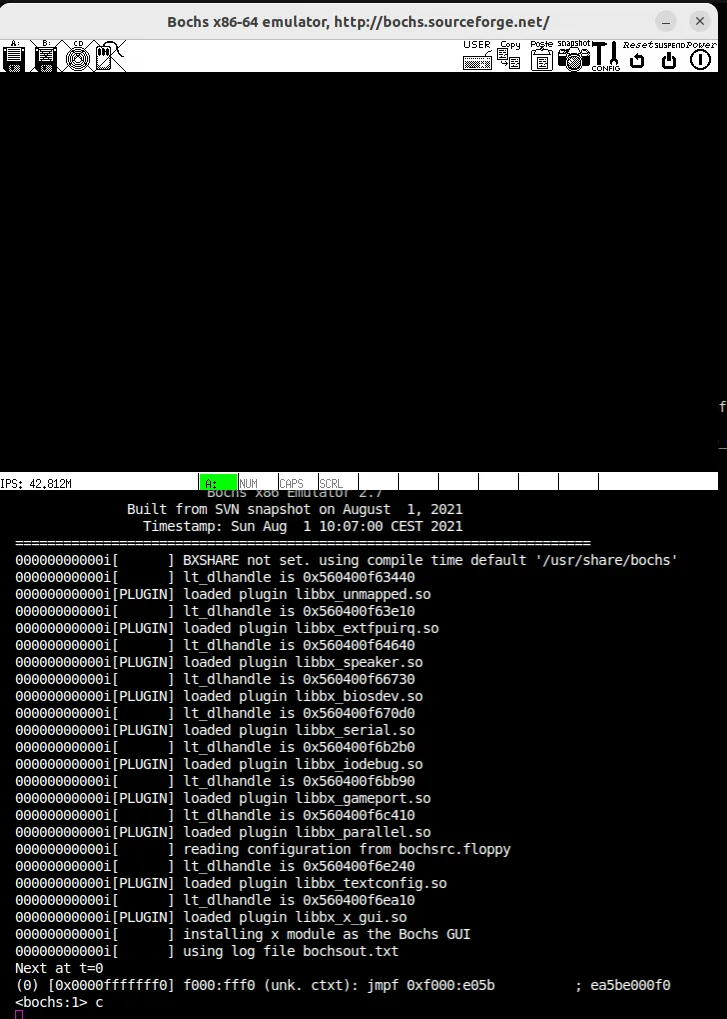Click the Reset emulator button
Screen dimensions: 727x1019
pos(637,56)
